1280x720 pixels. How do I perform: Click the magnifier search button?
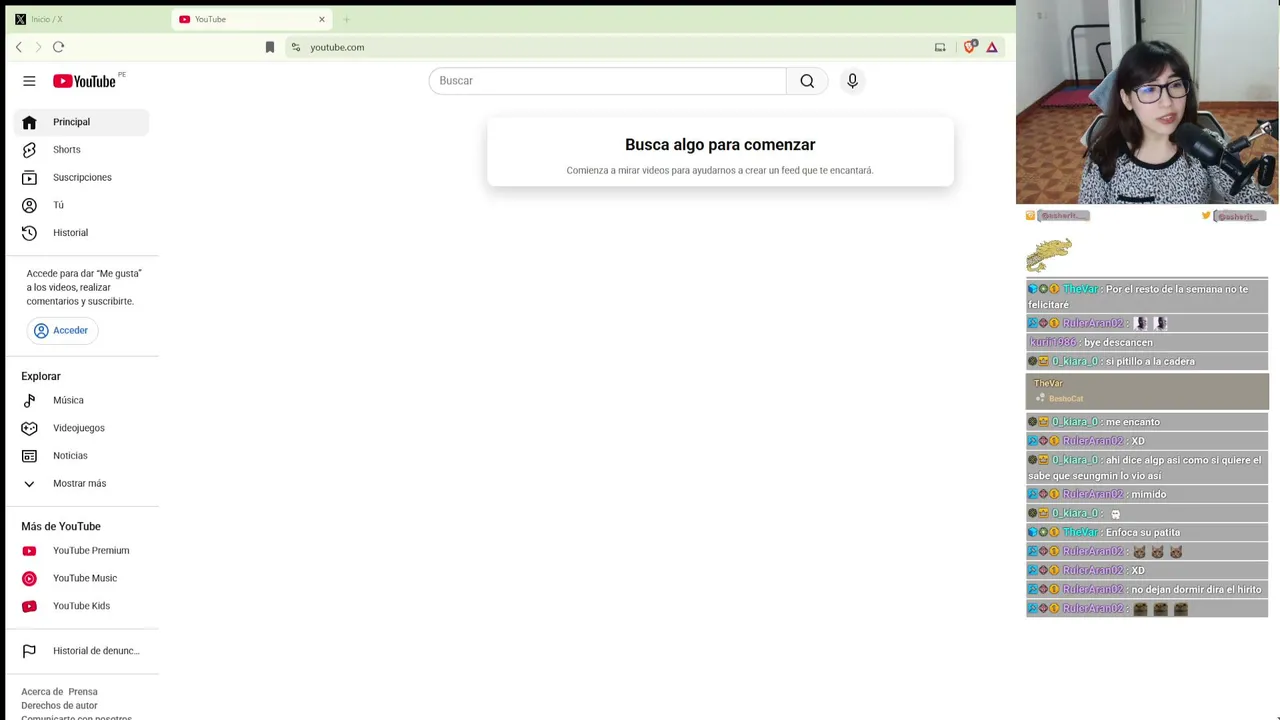click(x=807, y=81)
